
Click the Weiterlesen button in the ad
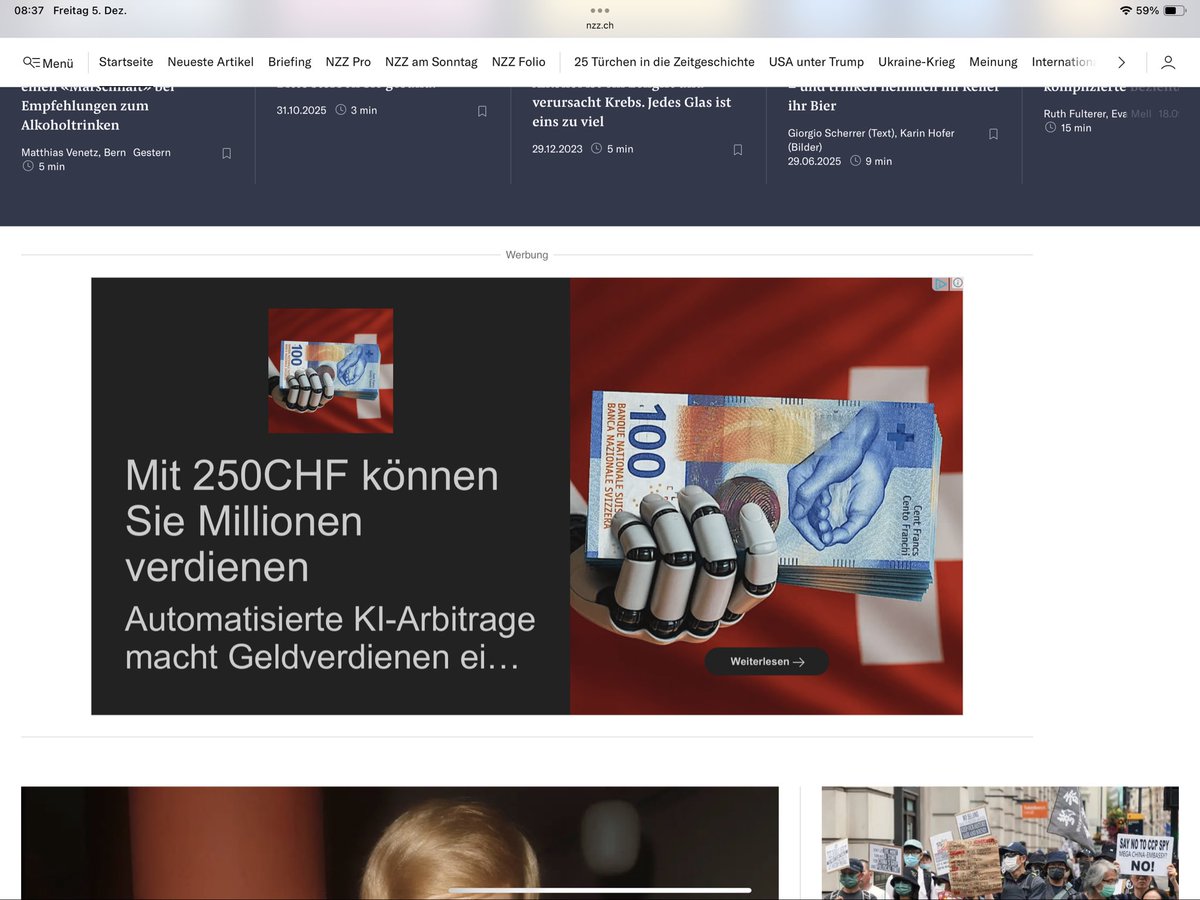coord(767,661)
